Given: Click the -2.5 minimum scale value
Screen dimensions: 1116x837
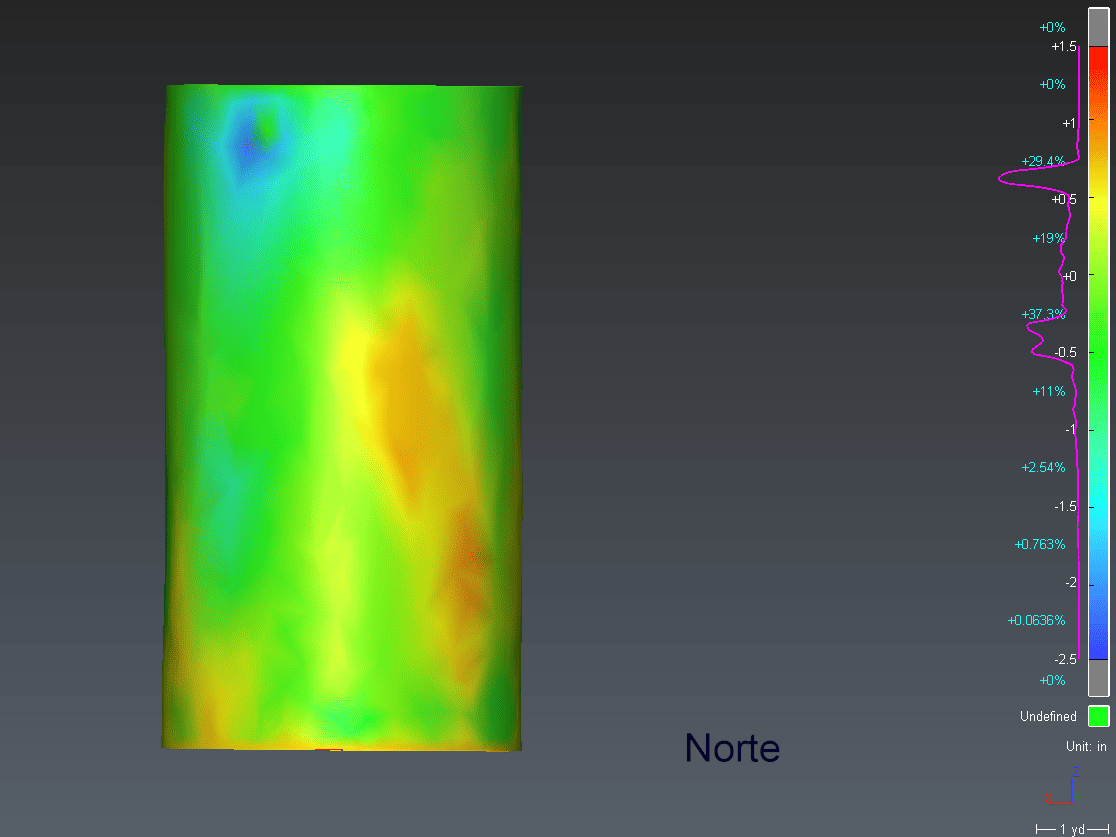Looking at the screenshot, I should click(1064, 659).
